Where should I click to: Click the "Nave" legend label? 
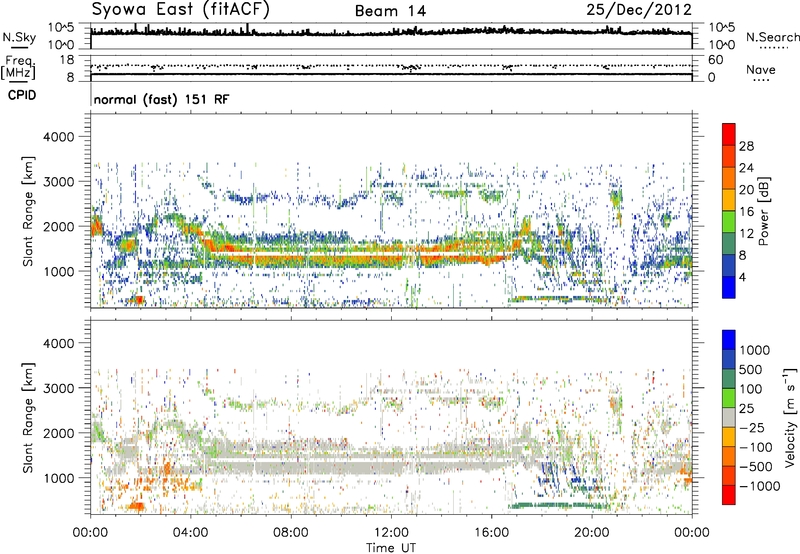(761, 69)
